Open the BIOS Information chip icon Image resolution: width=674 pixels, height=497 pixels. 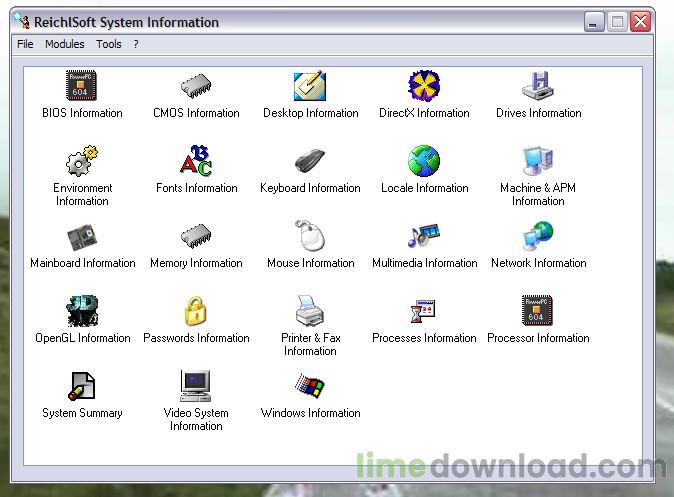[x=81, y=86]
